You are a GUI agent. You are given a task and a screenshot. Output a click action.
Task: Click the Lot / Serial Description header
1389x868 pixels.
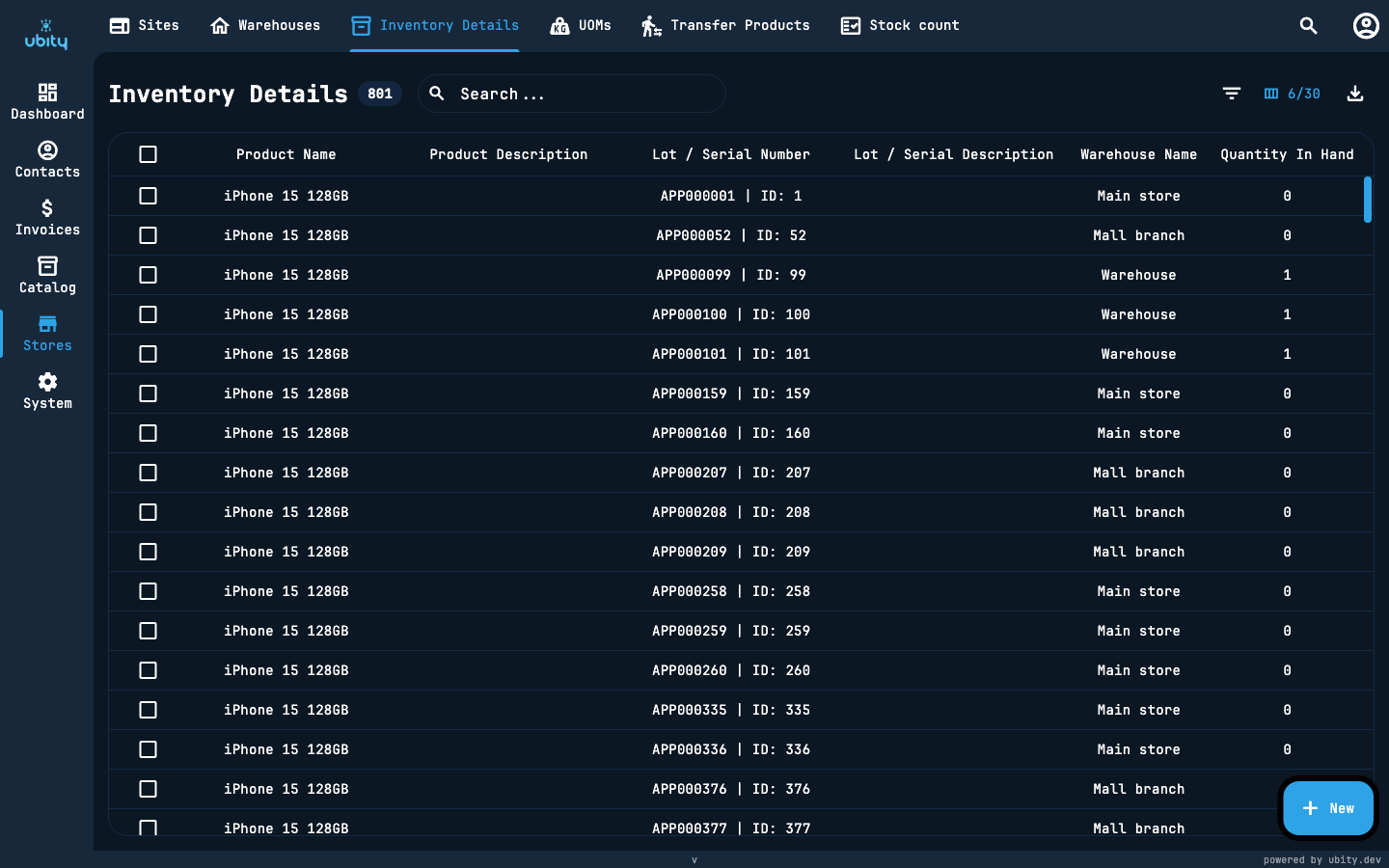tap(954, 154)
